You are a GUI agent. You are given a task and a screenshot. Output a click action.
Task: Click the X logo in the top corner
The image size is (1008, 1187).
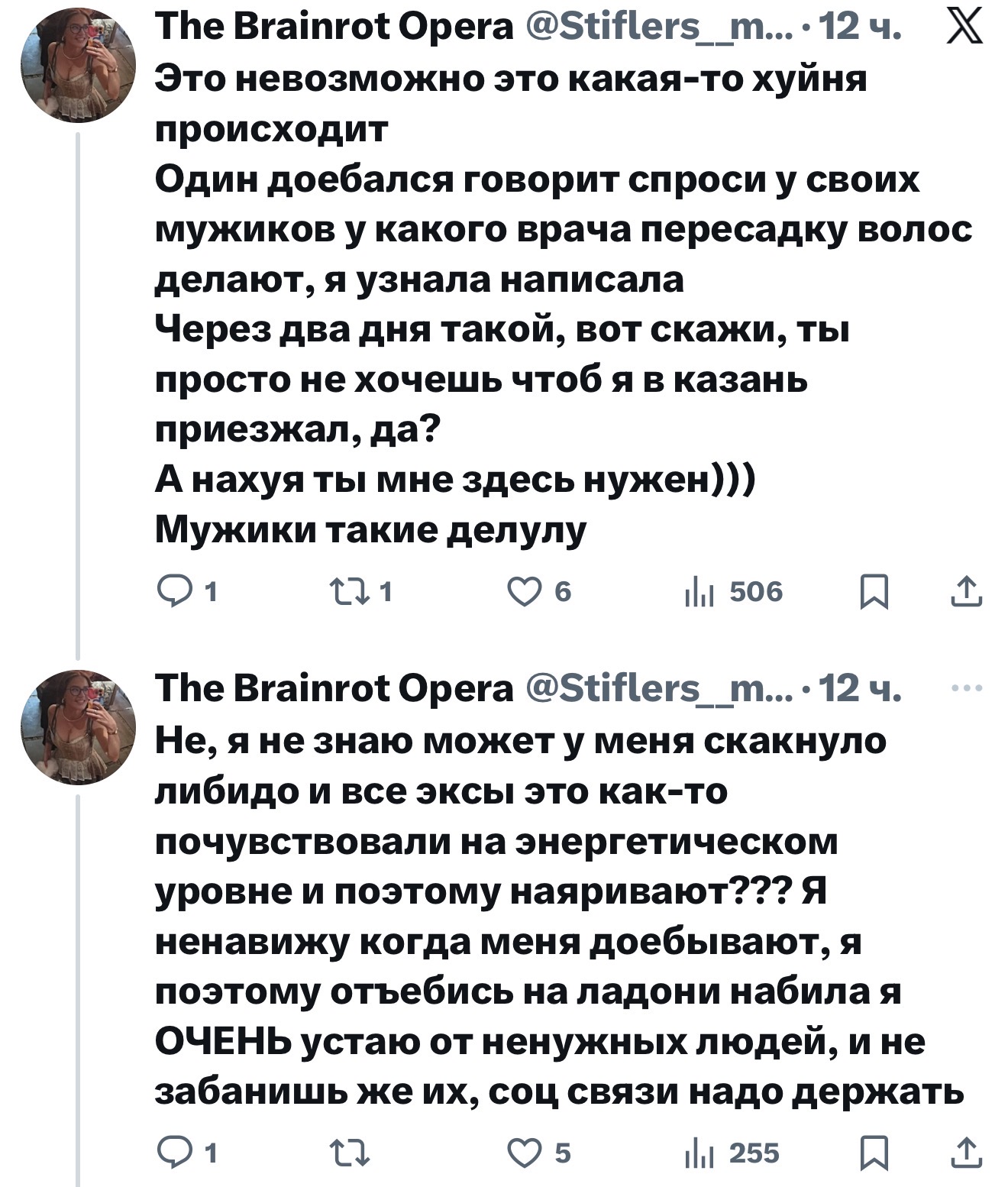[964, 27]
